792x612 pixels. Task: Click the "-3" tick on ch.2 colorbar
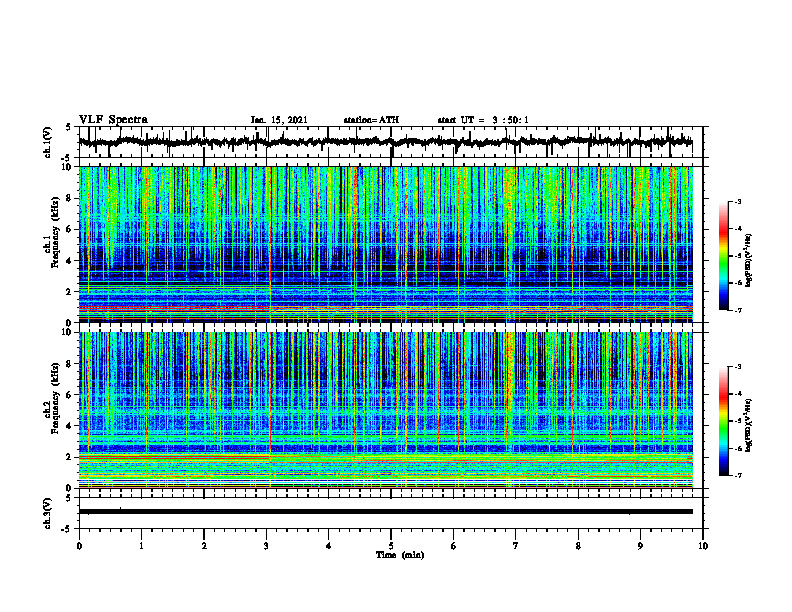(737, 367)
